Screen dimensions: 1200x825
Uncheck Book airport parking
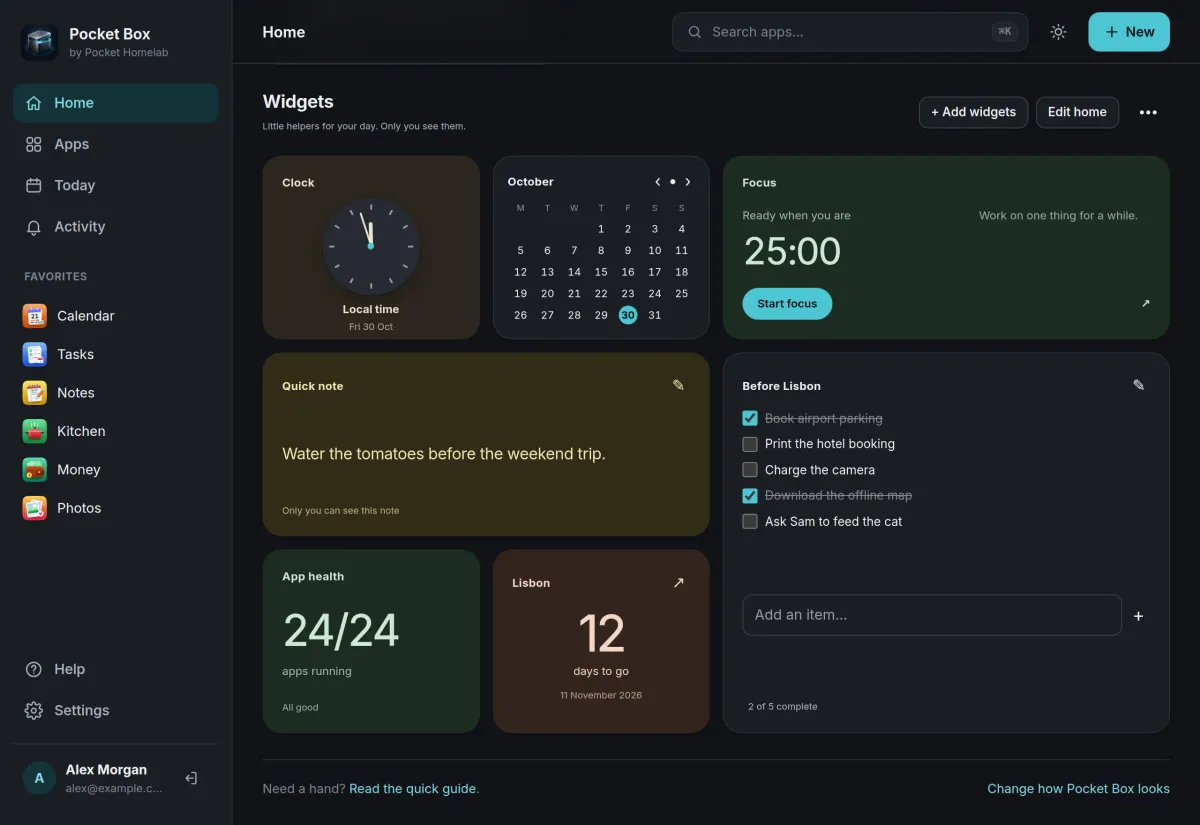(750, 418)
